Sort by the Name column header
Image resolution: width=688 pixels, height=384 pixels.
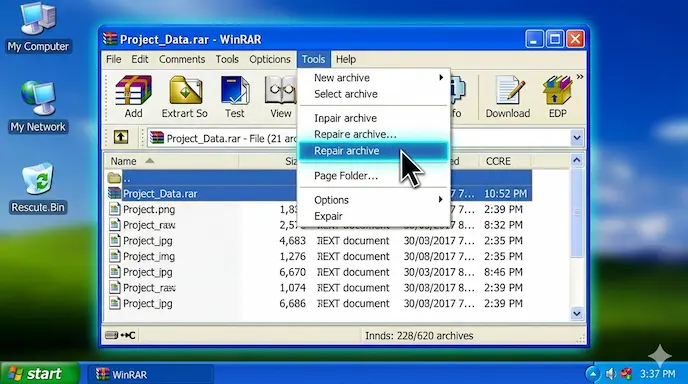(x=124, y=161)
